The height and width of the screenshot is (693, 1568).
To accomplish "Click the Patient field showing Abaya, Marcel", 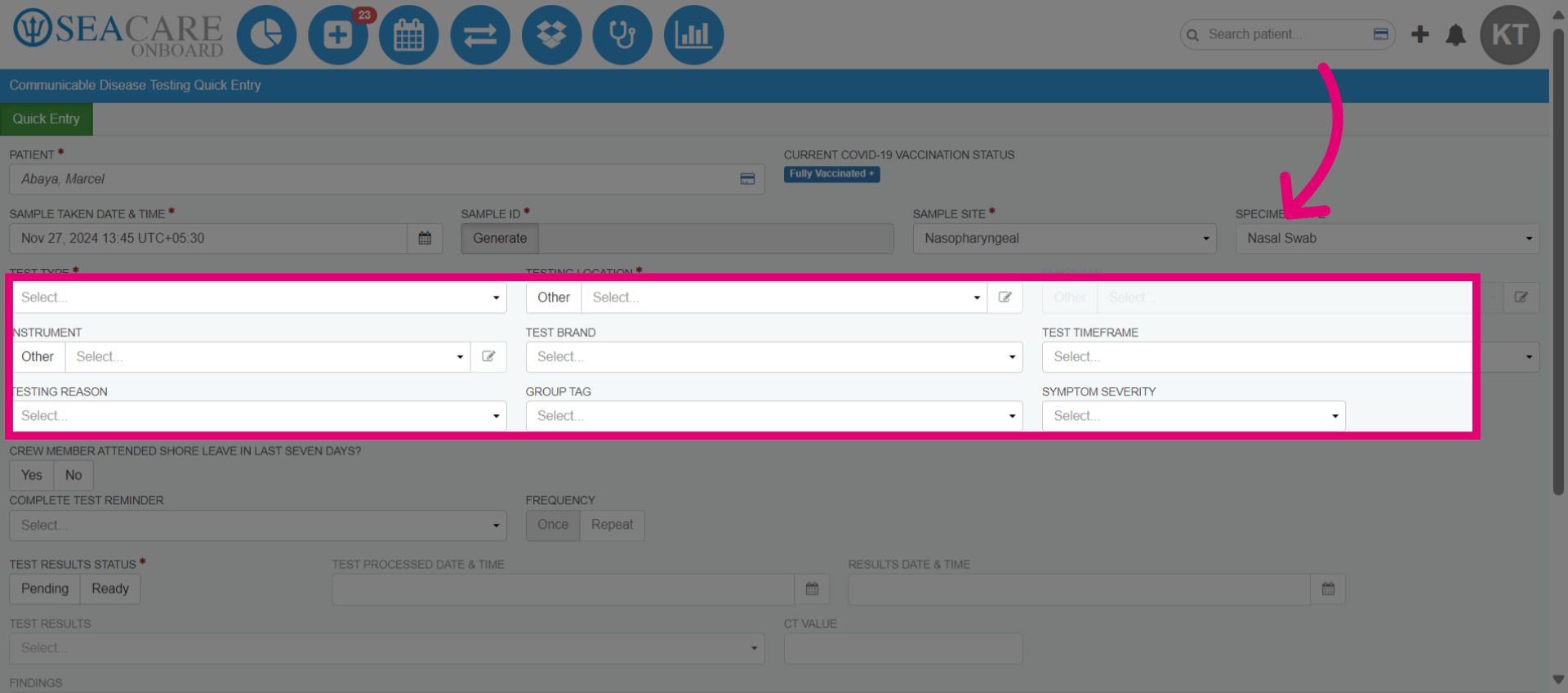I will click(387, 179).
